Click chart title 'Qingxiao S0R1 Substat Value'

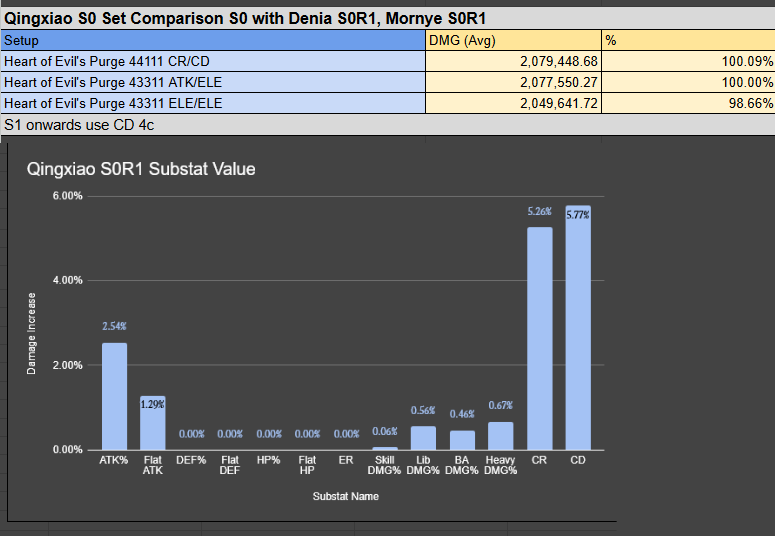141,169
